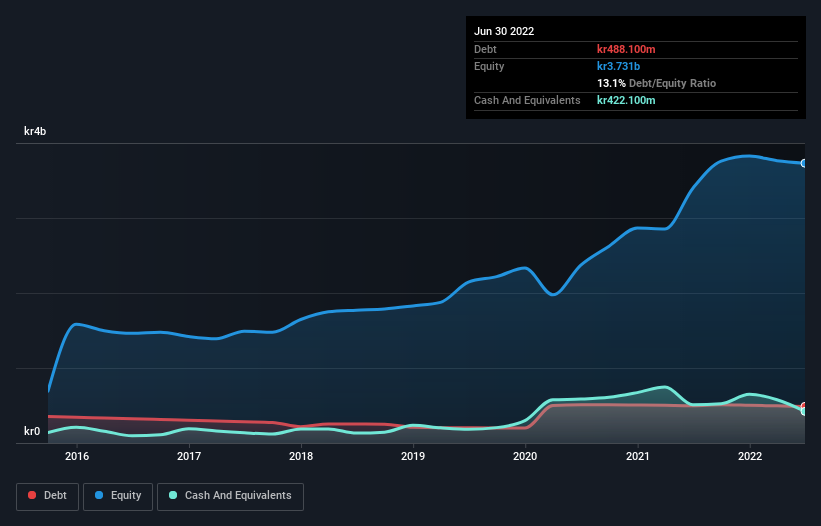821x526 pixels.
Task: Click the 13.1% Debt/Equity Ratio text
Action: 657,83
